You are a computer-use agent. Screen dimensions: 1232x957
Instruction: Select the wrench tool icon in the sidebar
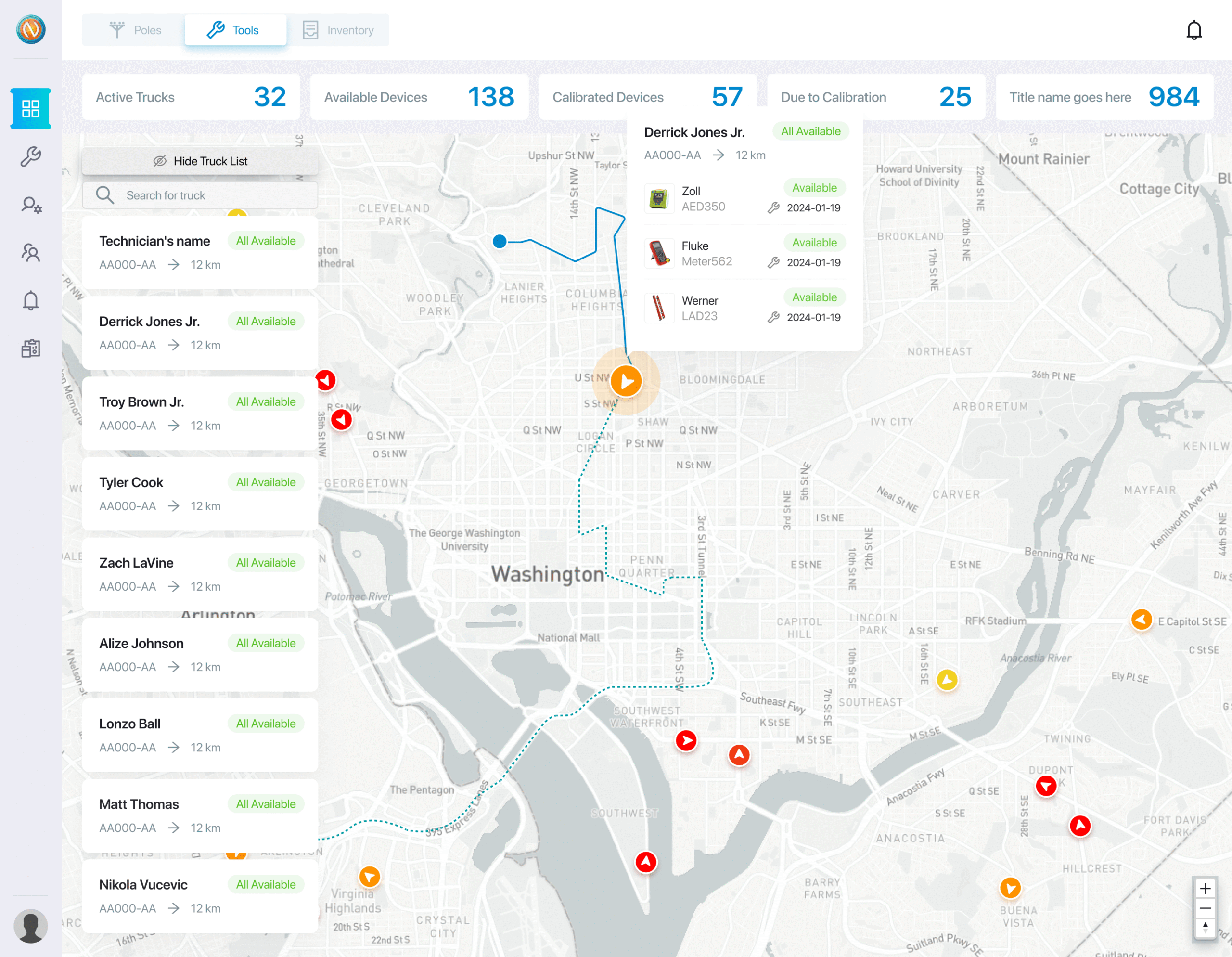coord(30,156)
